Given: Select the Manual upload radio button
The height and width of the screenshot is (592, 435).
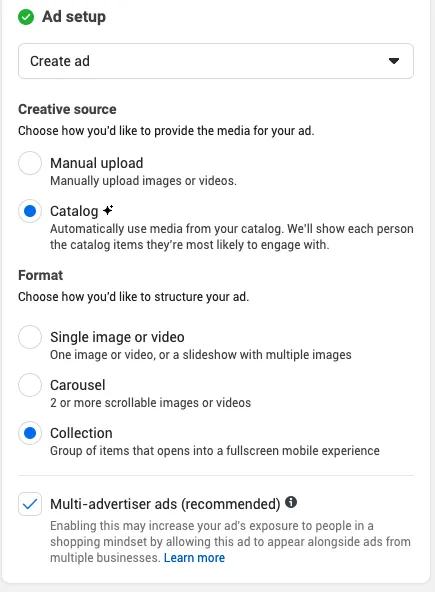Looking at the screenshot, I should (x=30, y=163).
